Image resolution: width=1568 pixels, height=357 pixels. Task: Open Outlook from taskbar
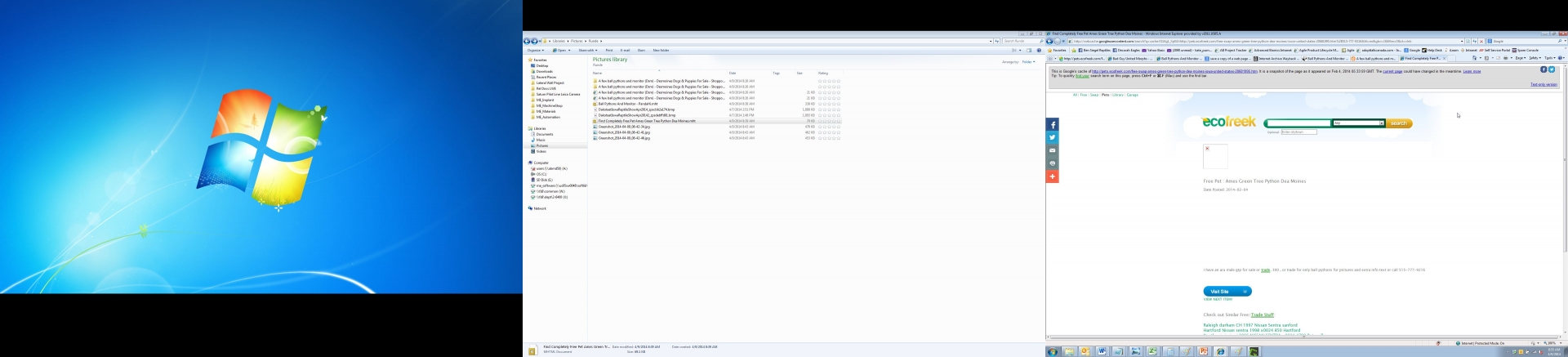[1085, 351]
